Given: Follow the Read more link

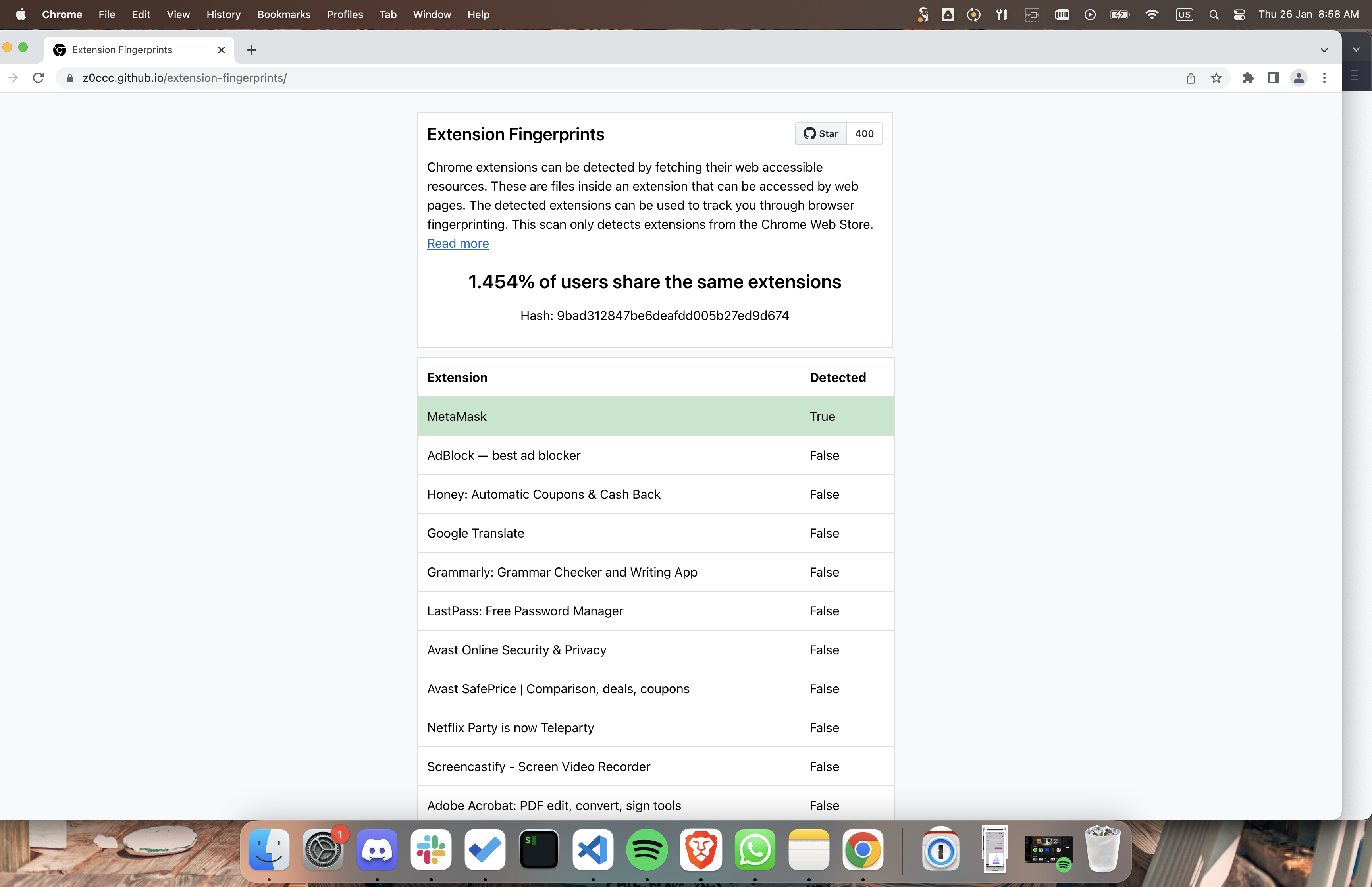Looking at the screenshot, I should tap(458, 244).
